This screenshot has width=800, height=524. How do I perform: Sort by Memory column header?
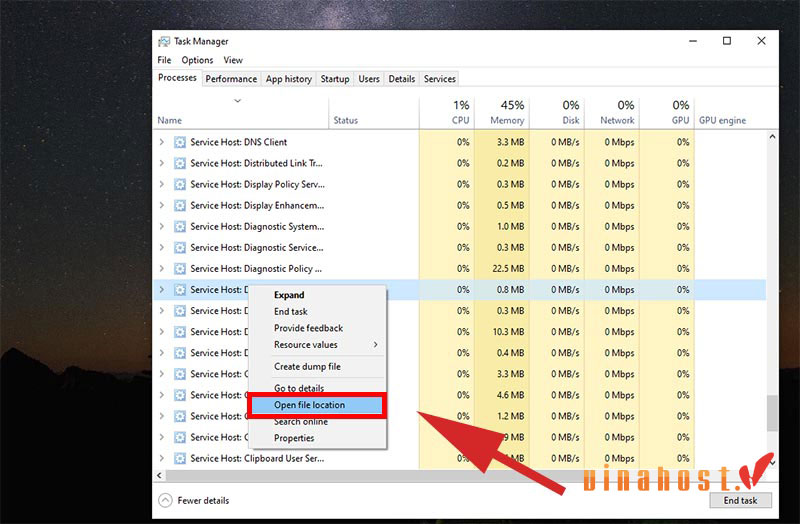point(502,113)
